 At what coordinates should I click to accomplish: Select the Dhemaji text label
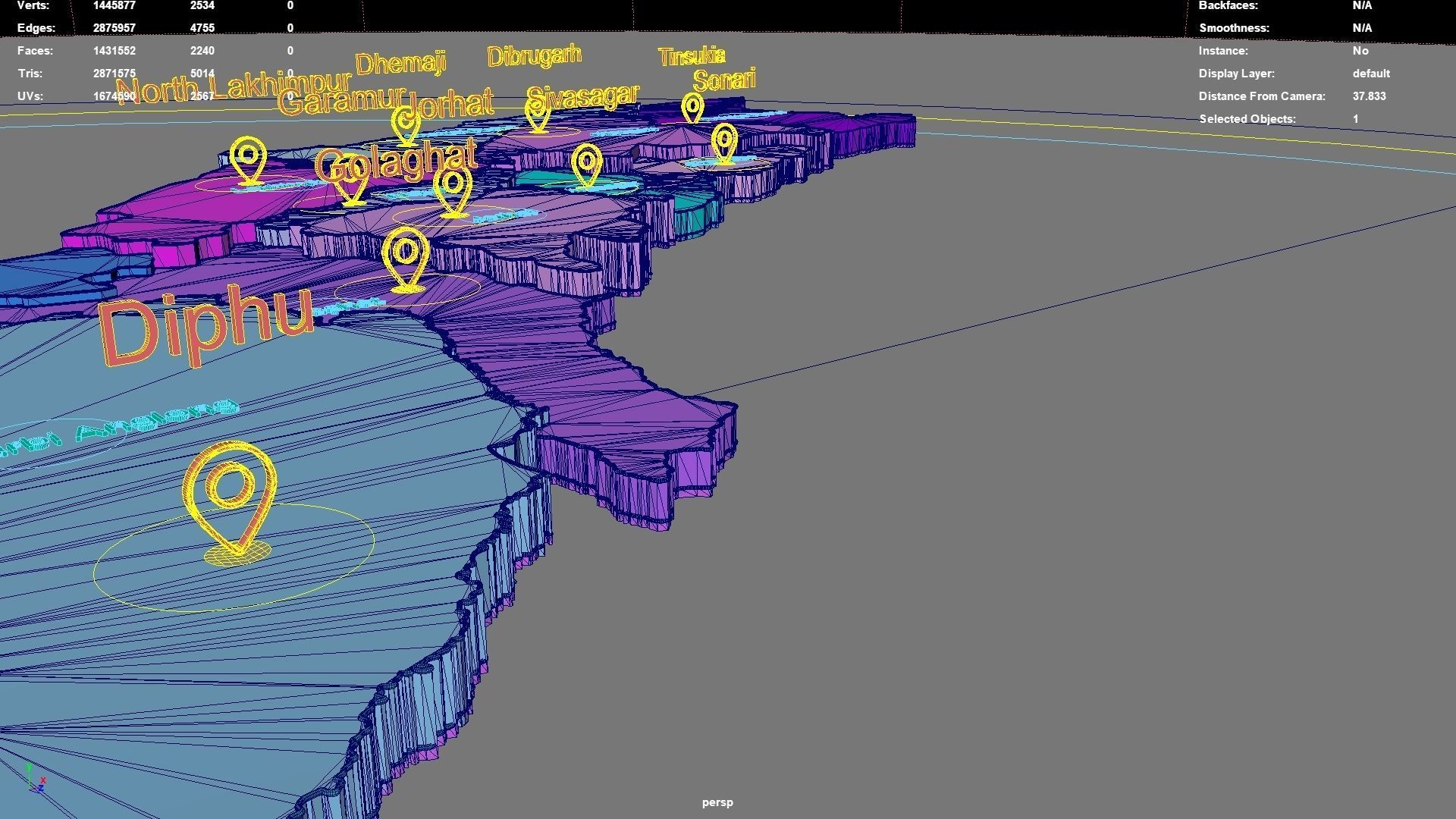point(400,63)
